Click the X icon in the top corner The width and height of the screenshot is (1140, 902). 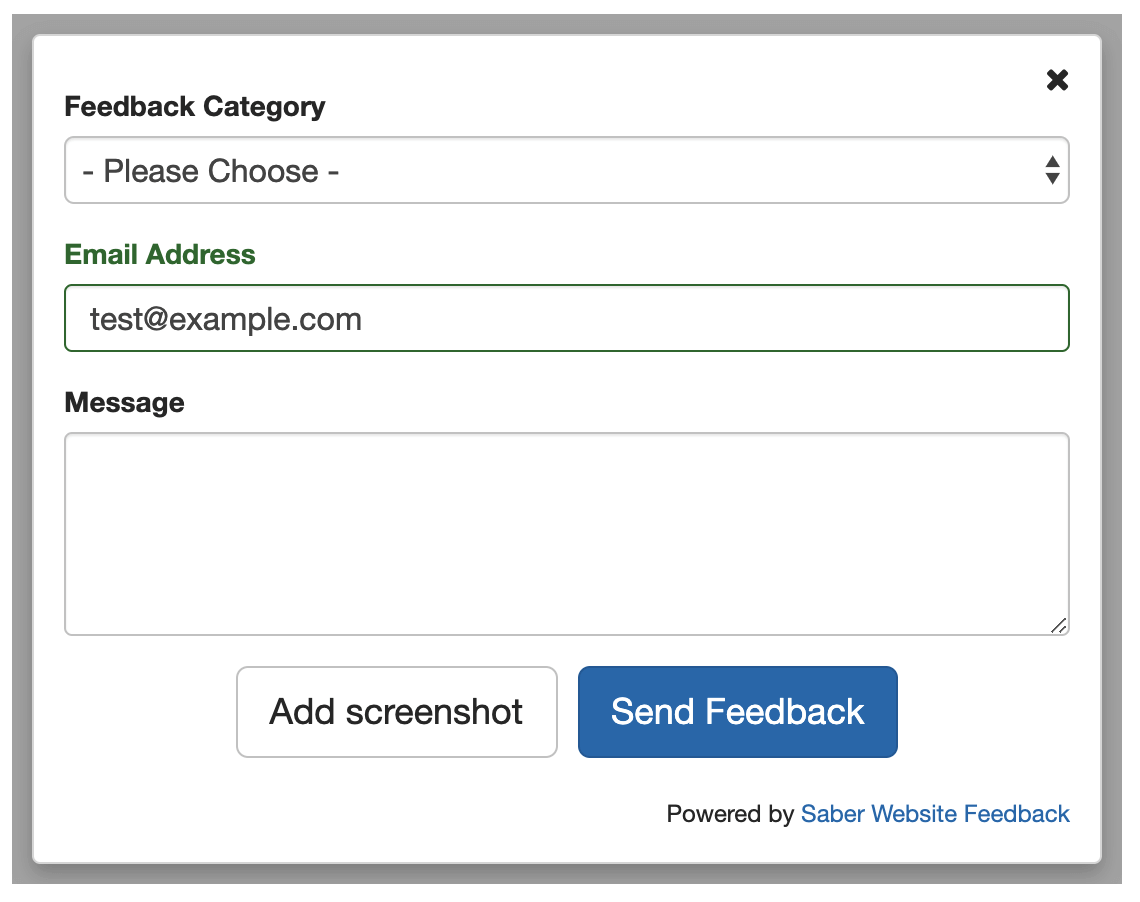tap(1057, 80)
